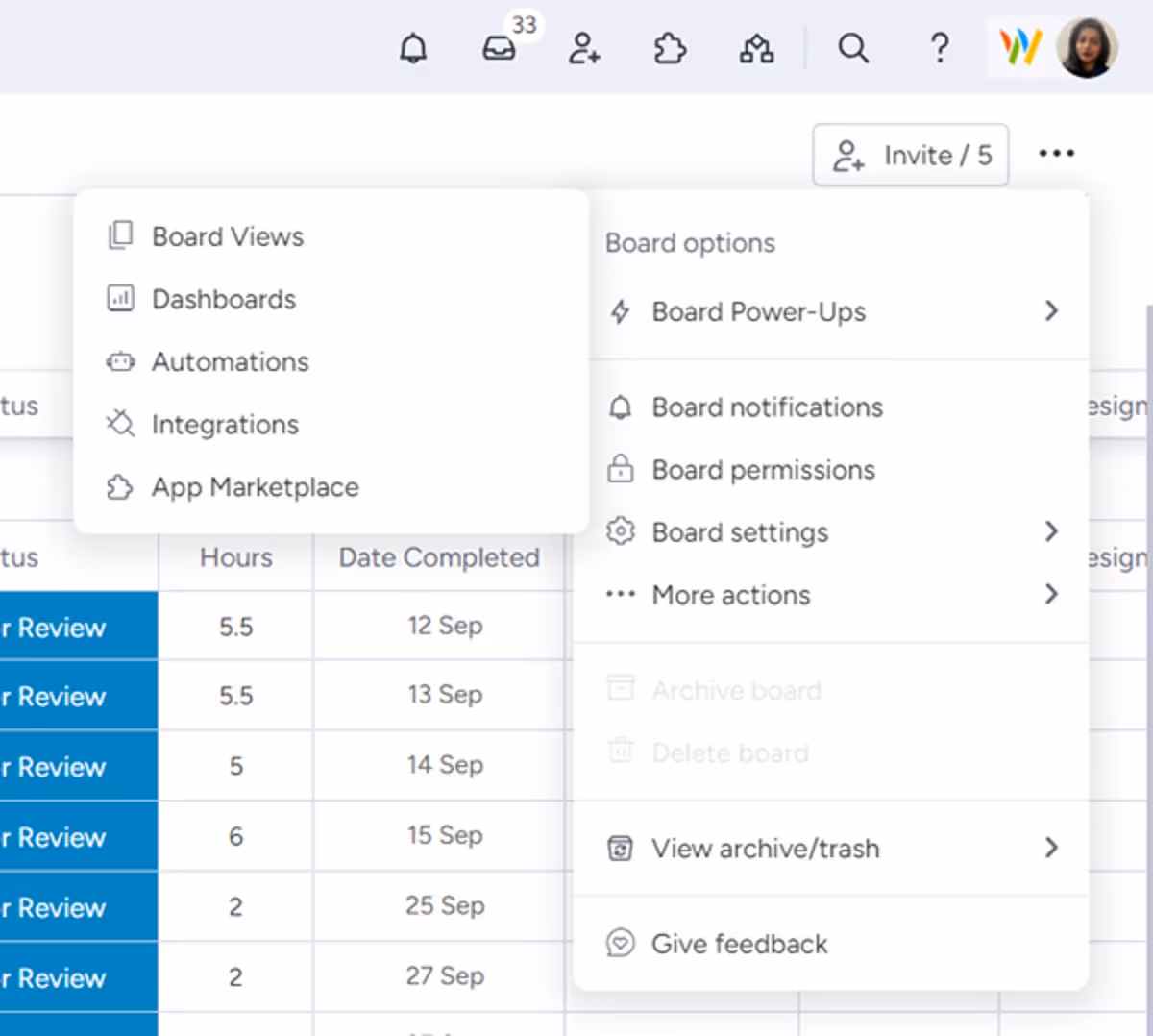Click Review status cell in 15 Sep row
Image resolution: width=1153 pixels, height=1036 pixels.
tap(79, 836)
